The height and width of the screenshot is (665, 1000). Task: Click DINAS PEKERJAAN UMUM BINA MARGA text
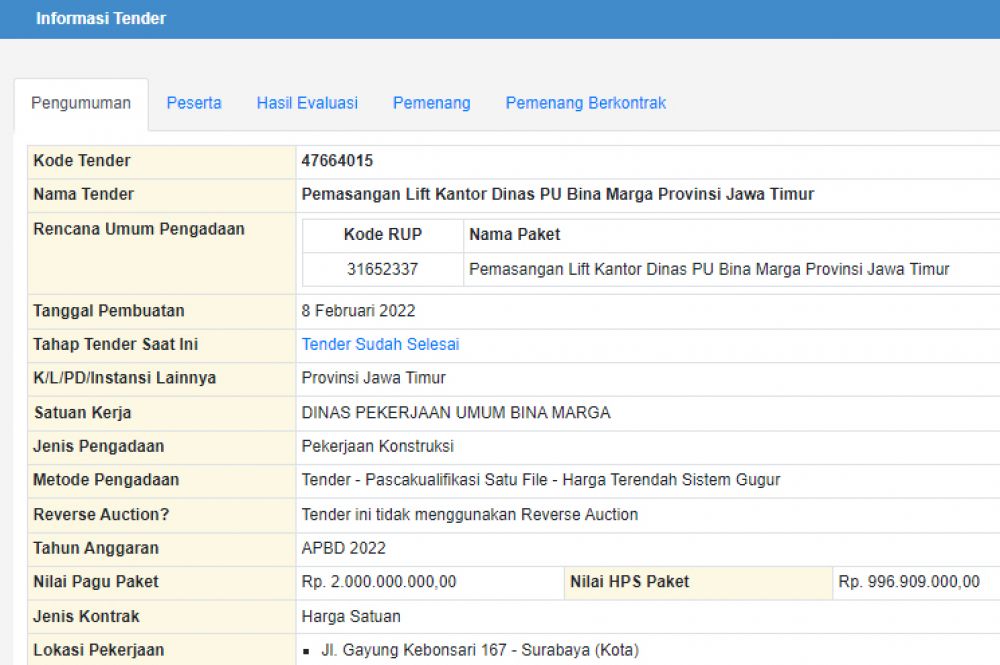click(455, 412)
